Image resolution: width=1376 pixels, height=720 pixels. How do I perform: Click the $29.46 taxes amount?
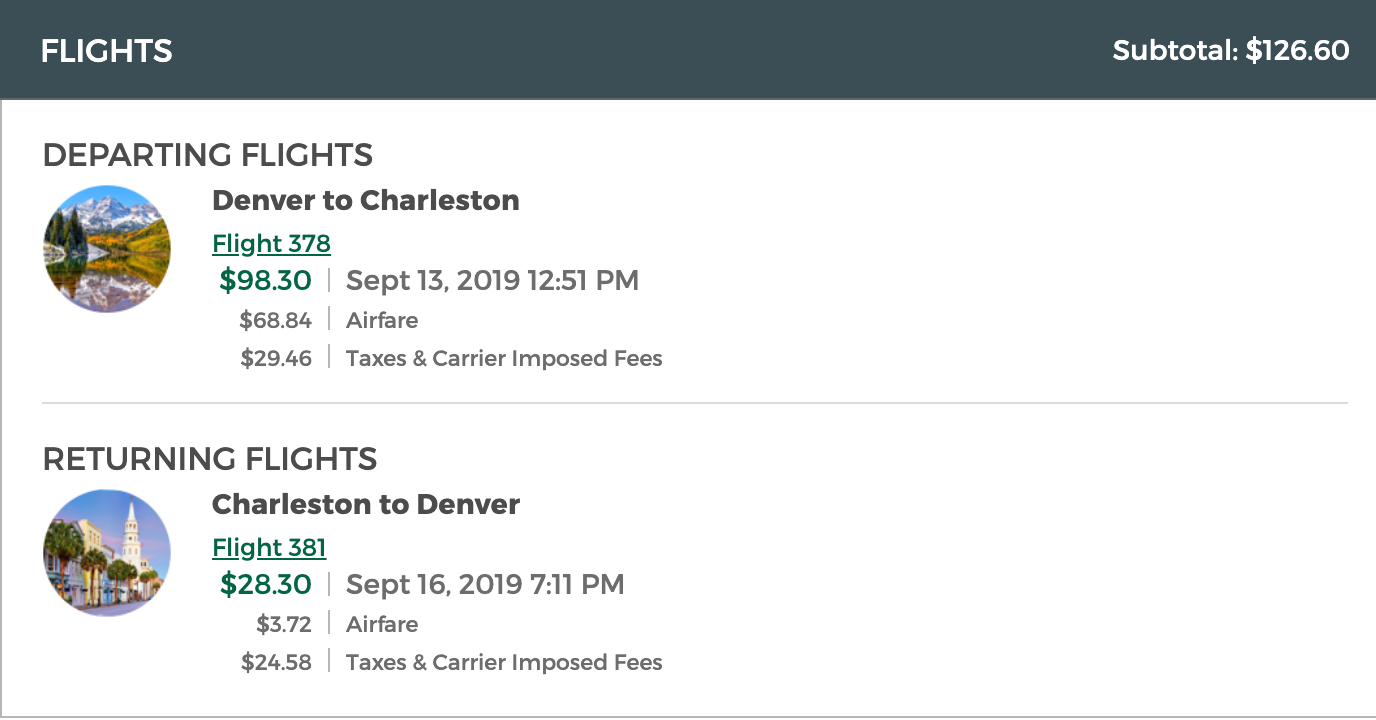(x=276, y=358)
